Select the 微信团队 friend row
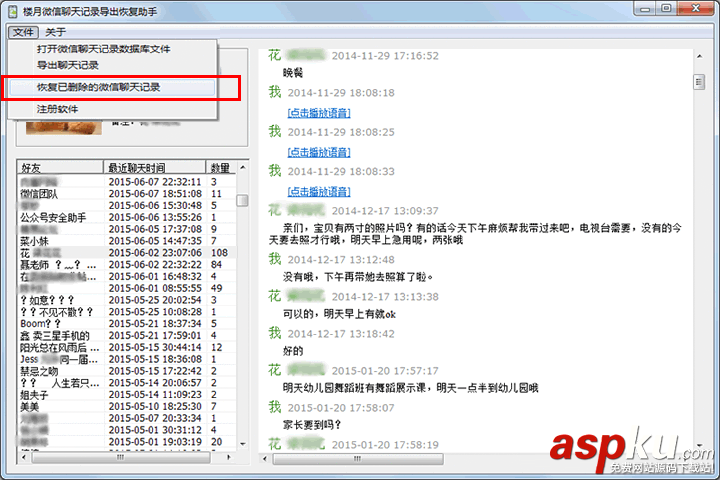 tap(126, 194)
